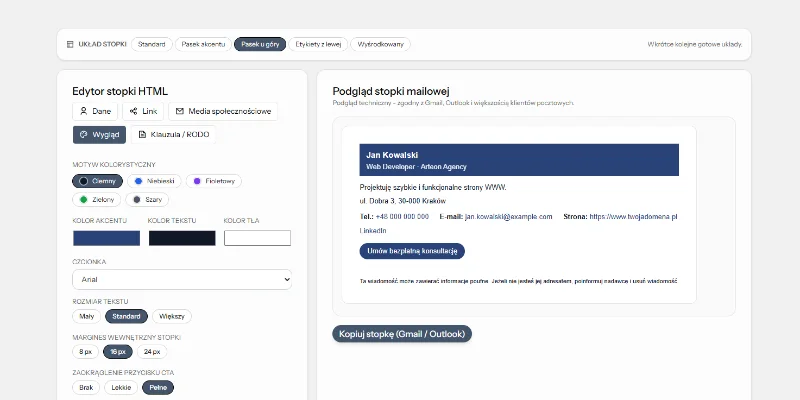Screen dimensions: 800x400
Task: Open the Media społecznościowe tab
Action: point(222,111)
